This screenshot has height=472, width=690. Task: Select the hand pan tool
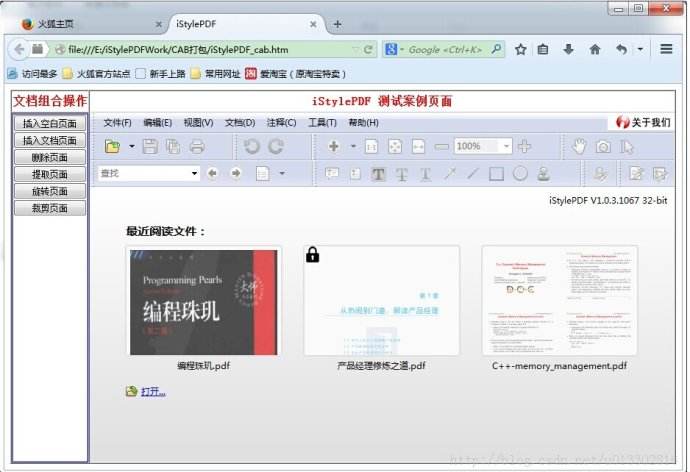tap(580, 146)
